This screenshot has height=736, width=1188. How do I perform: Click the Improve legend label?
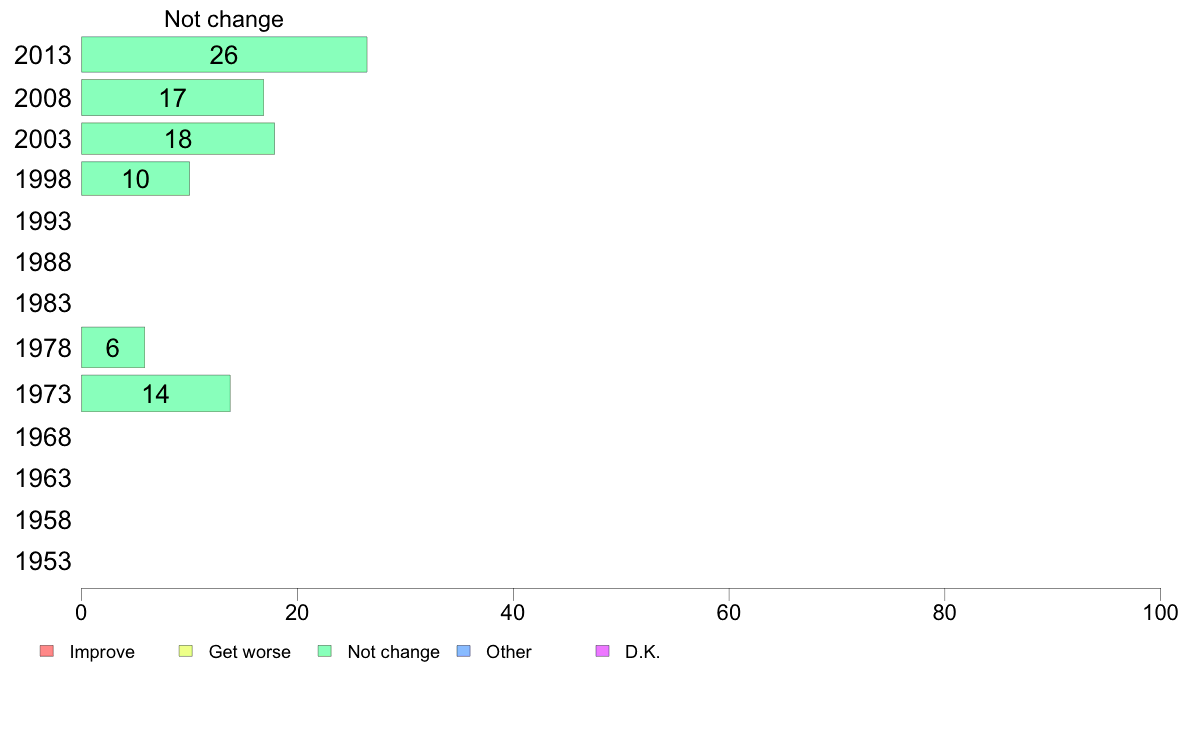coord(102,652)
